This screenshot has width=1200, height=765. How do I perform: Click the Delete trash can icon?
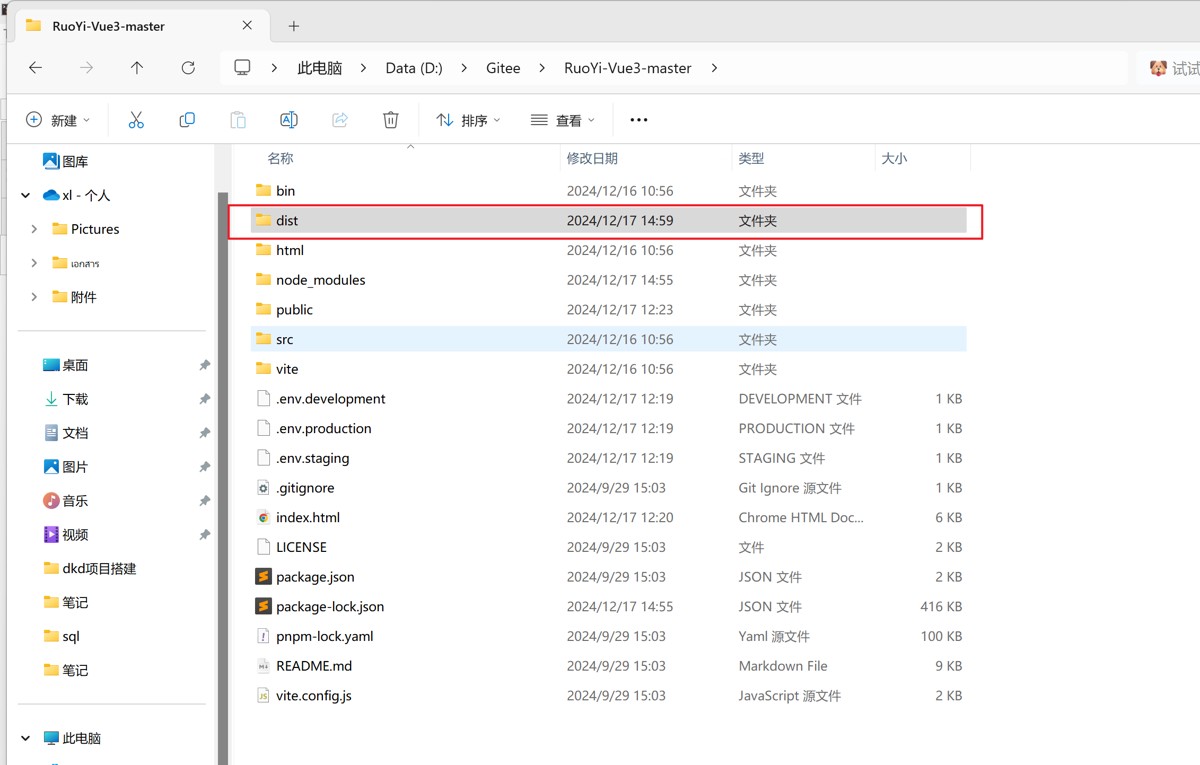coord(391,120)
